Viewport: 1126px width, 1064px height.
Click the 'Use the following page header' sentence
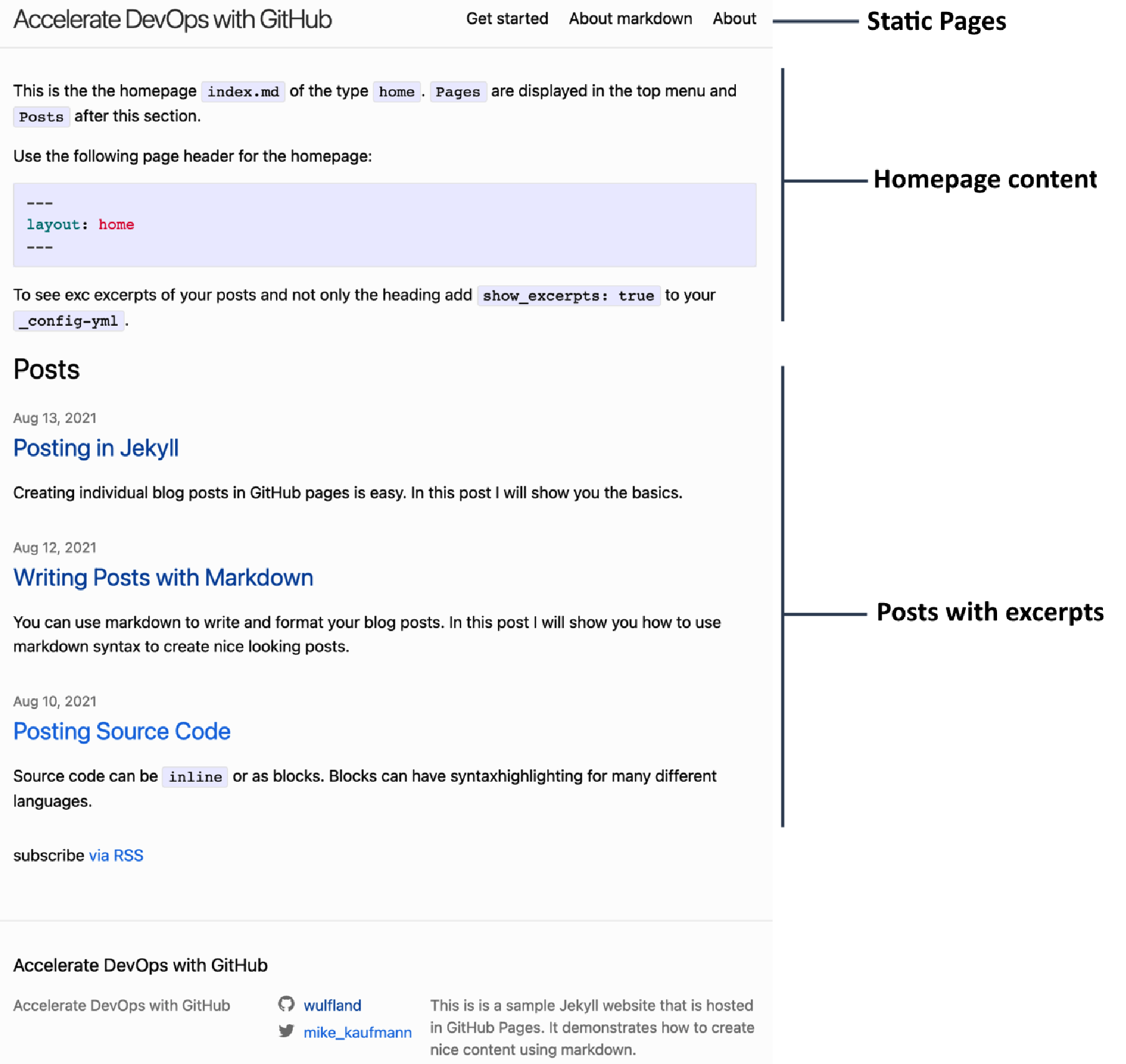point(193,156)
